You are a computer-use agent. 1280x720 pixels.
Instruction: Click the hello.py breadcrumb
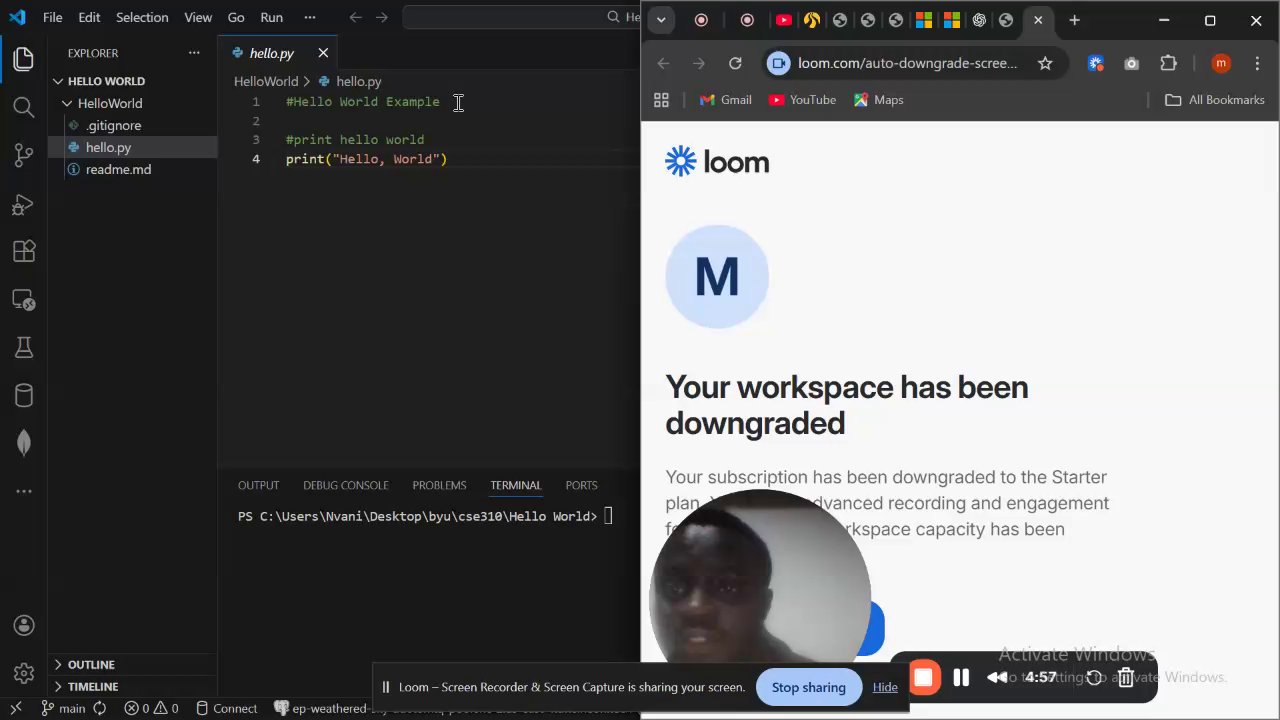350,81
